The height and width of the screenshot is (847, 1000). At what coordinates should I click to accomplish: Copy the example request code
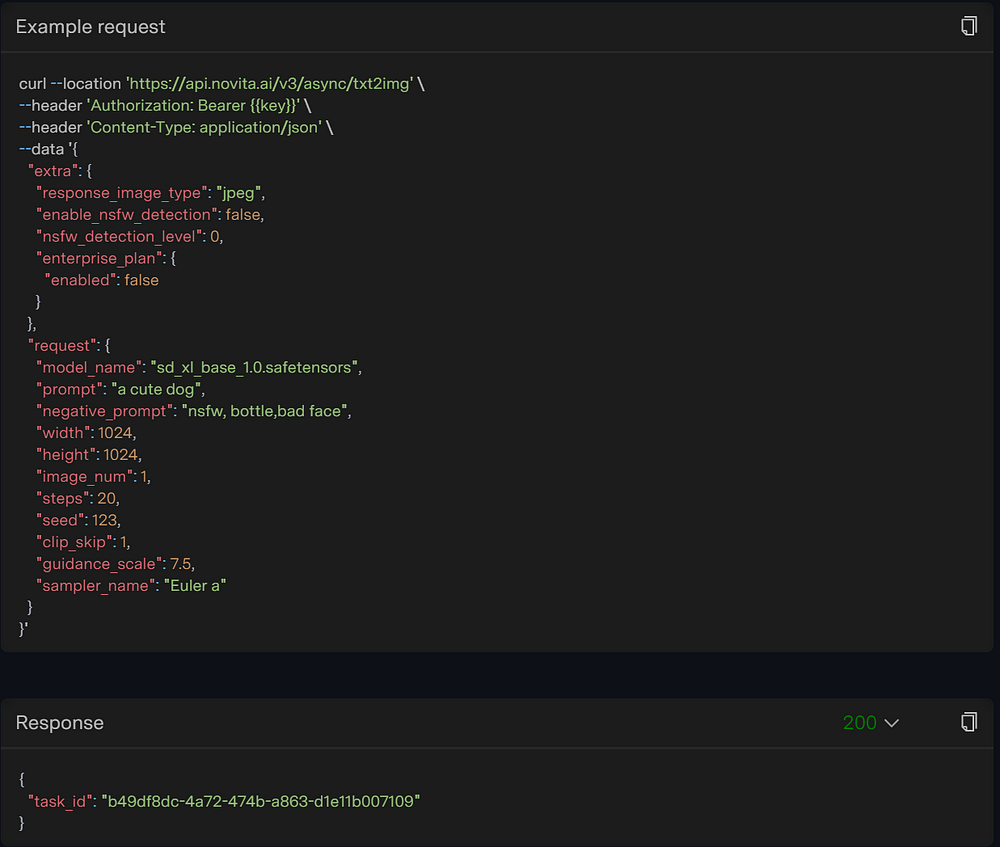(x=968, y=26)
